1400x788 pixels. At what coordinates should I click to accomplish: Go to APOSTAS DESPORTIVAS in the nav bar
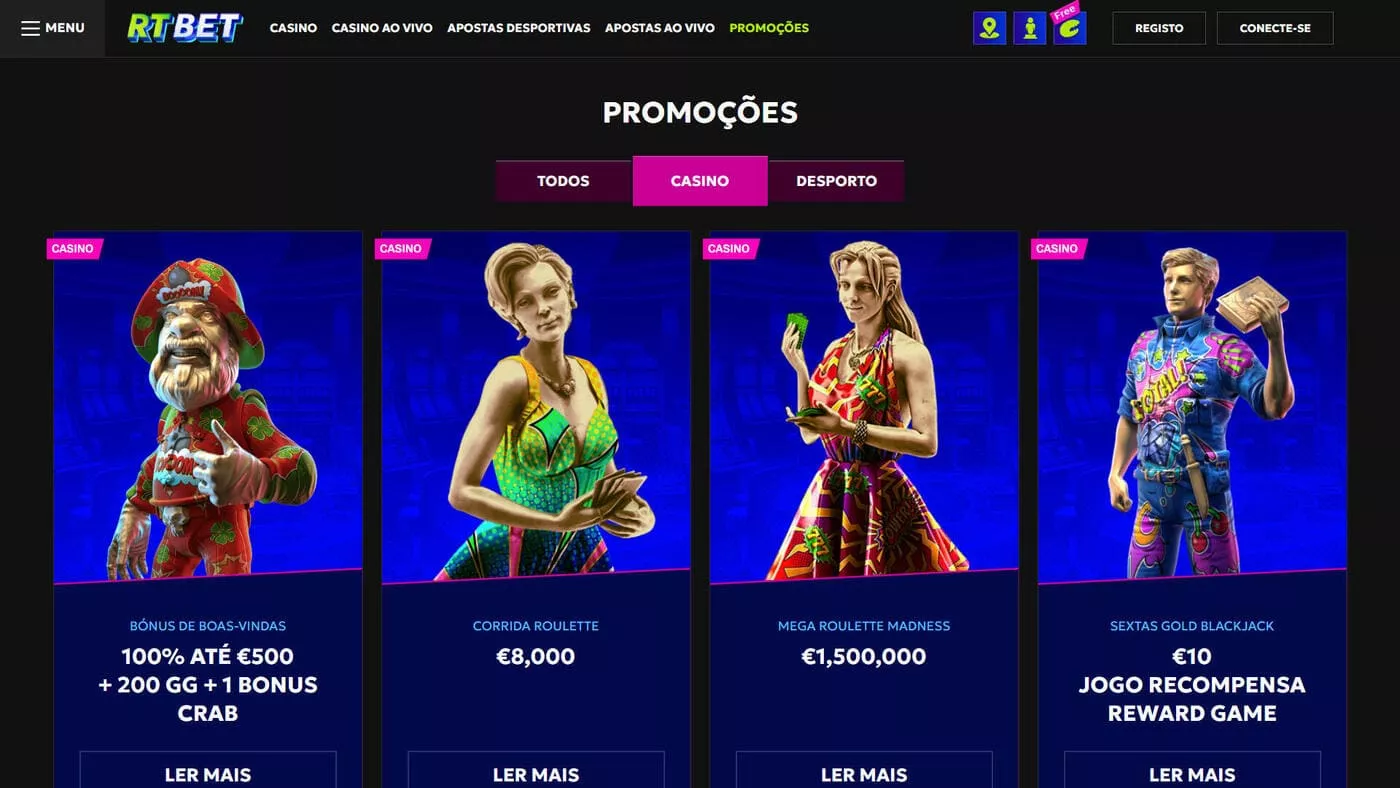click(x=519, y=28)
